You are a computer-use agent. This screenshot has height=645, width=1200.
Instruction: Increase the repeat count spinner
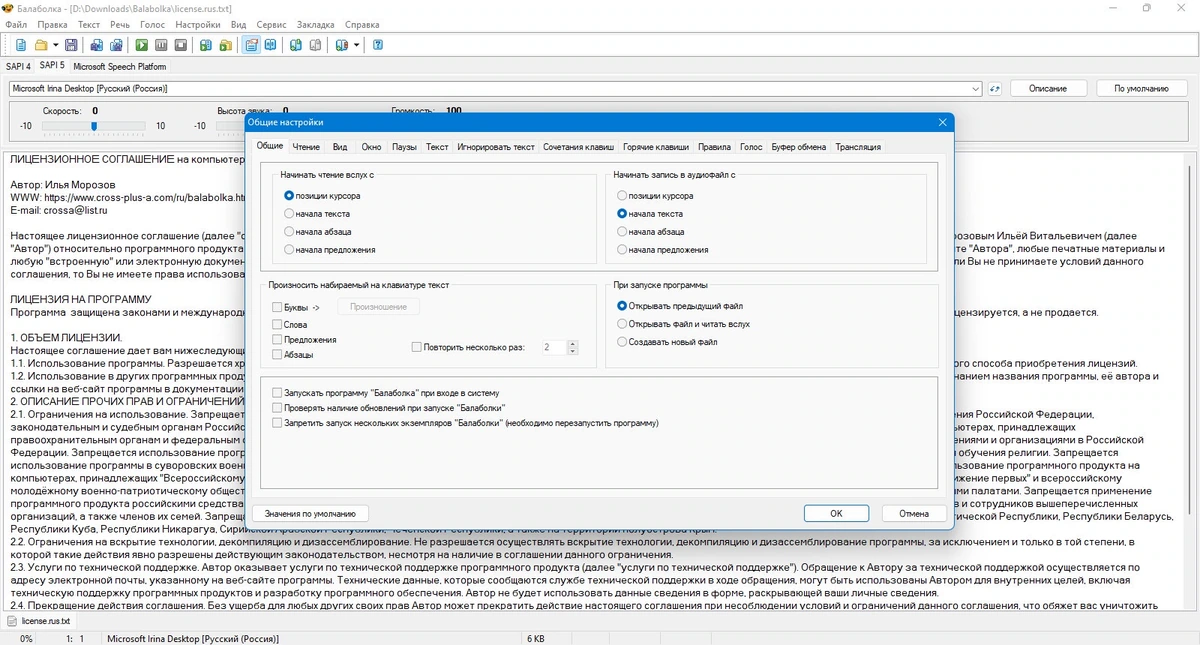click(x=573, y=344)
